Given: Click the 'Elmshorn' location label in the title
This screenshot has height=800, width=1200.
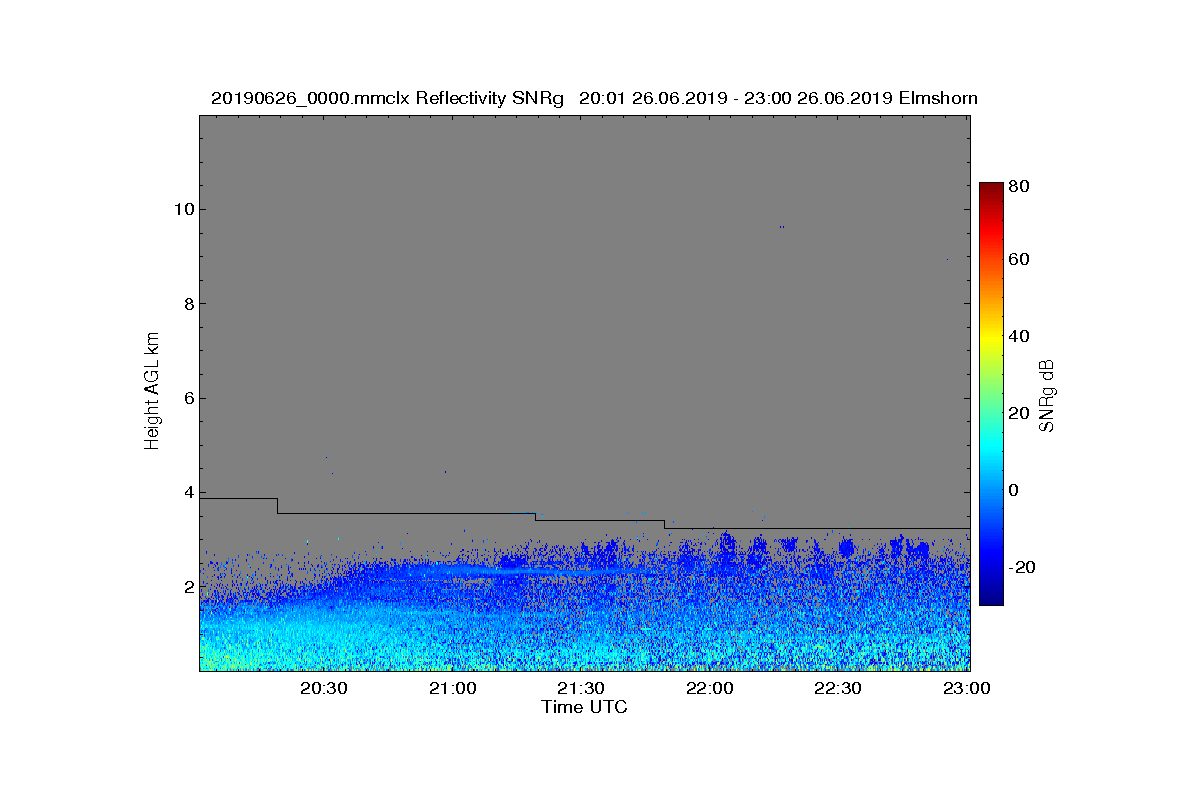Looking at the screenshot, I should coord(938,98).
